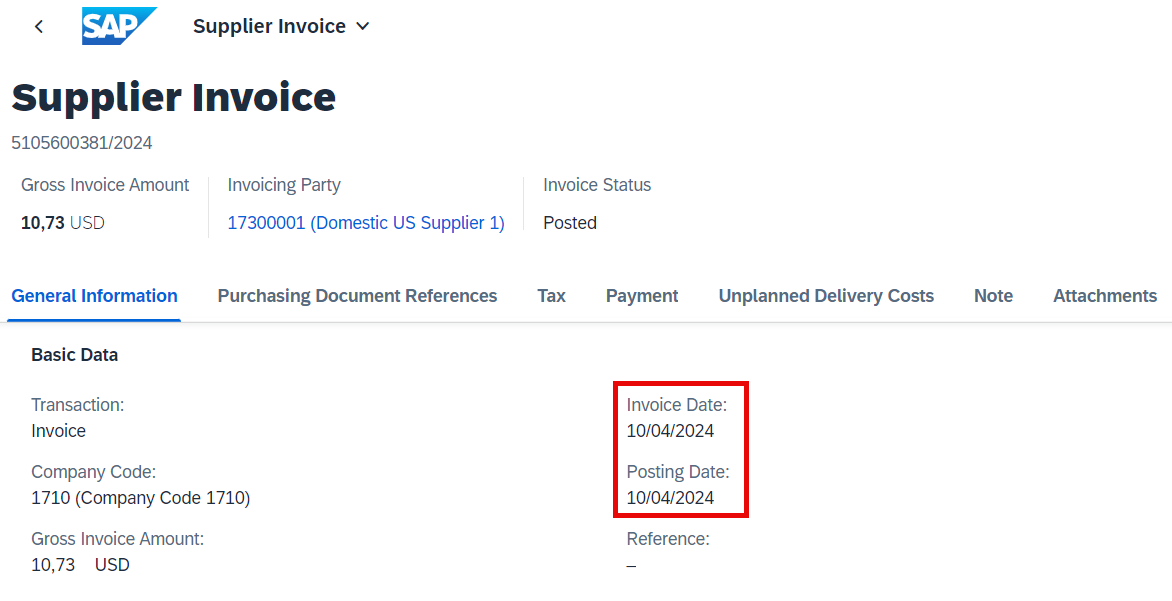Image resolution: width=1172 pixels, height=601 pixels.
Task: Go to the Payment tab
Action: coord(642,296)
